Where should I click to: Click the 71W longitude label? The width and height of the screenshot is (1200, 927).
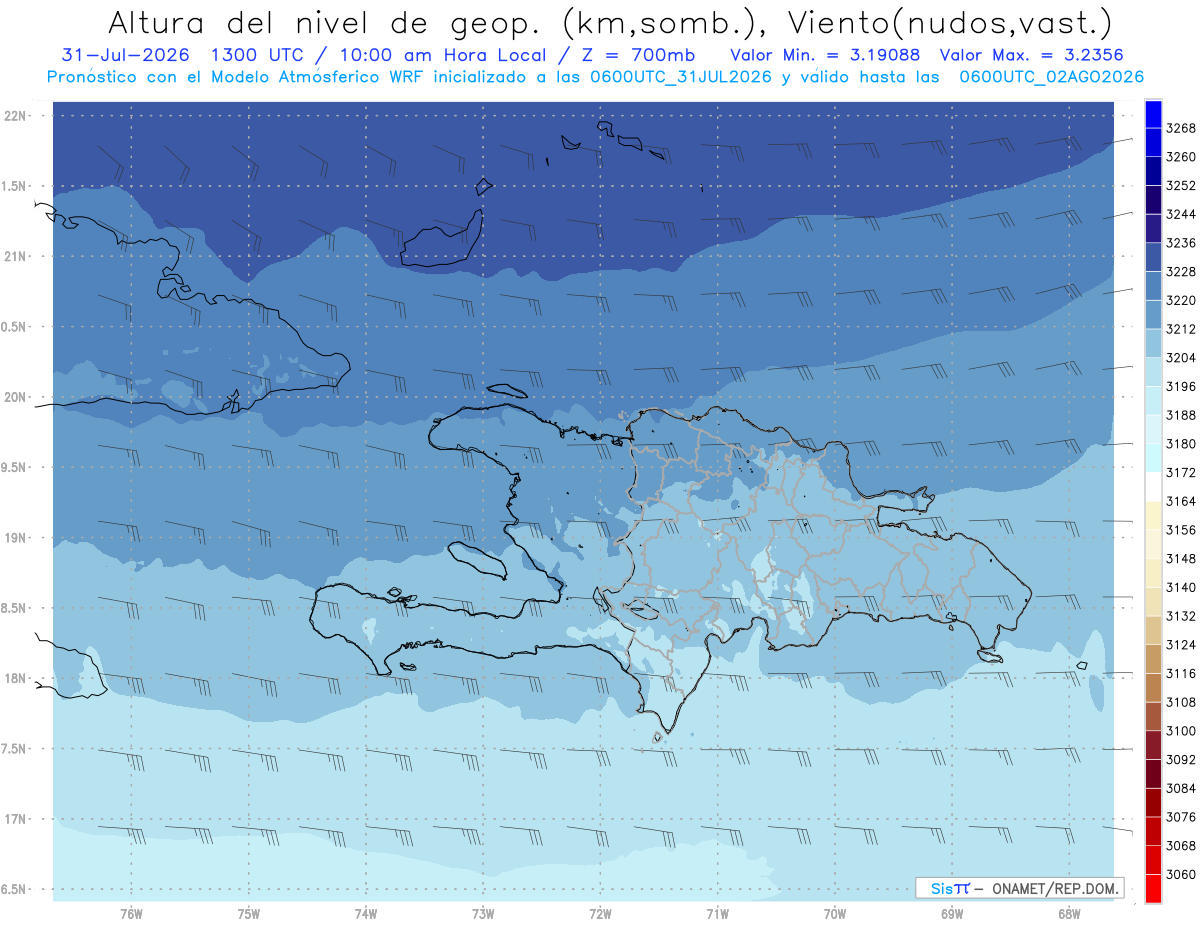(717, 913)
